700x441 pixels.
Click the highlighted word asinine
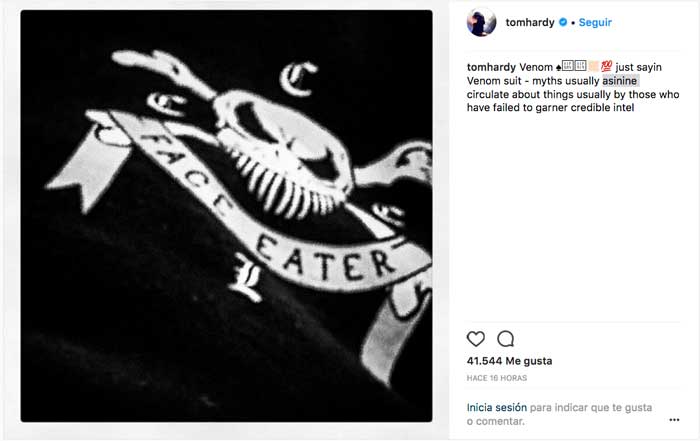620,81
